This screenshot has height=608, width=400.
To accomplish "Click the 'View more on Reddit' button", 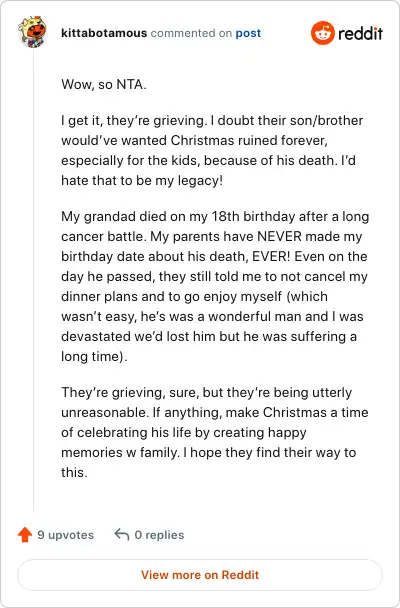I will pyautogui.click(x=200, y=575).
